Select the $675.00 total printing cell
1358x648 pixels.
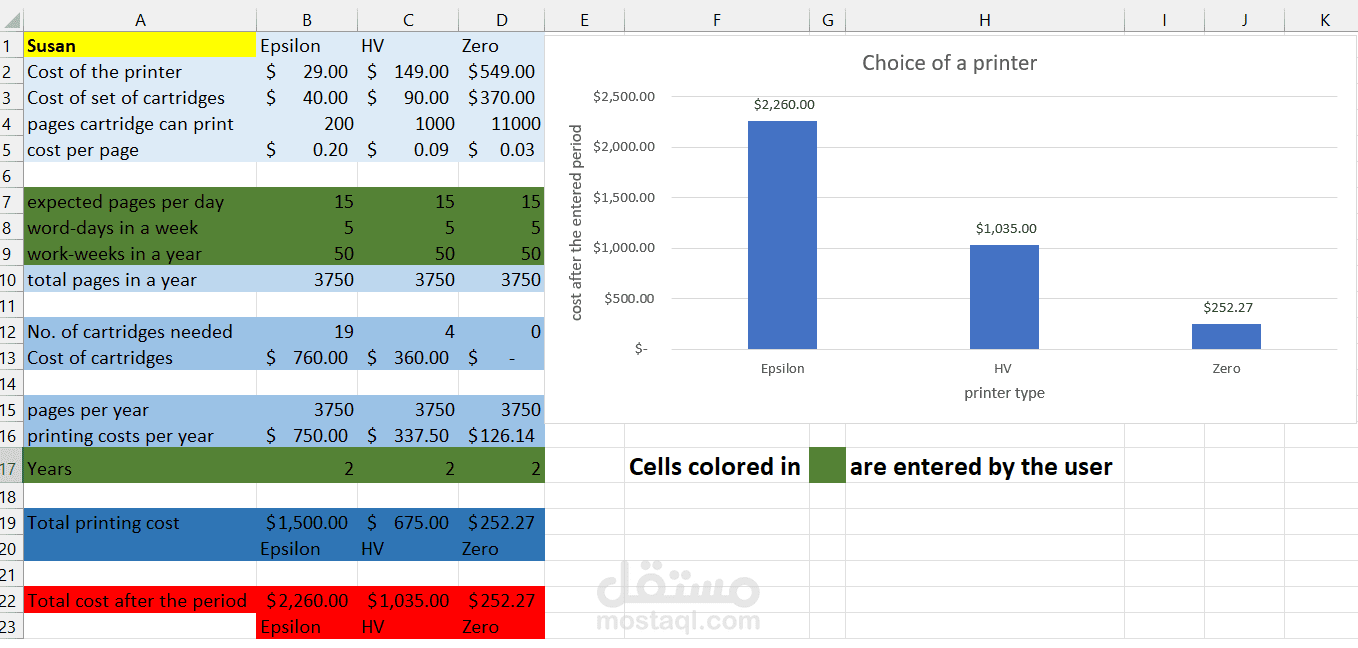click(x=408, y=522)
